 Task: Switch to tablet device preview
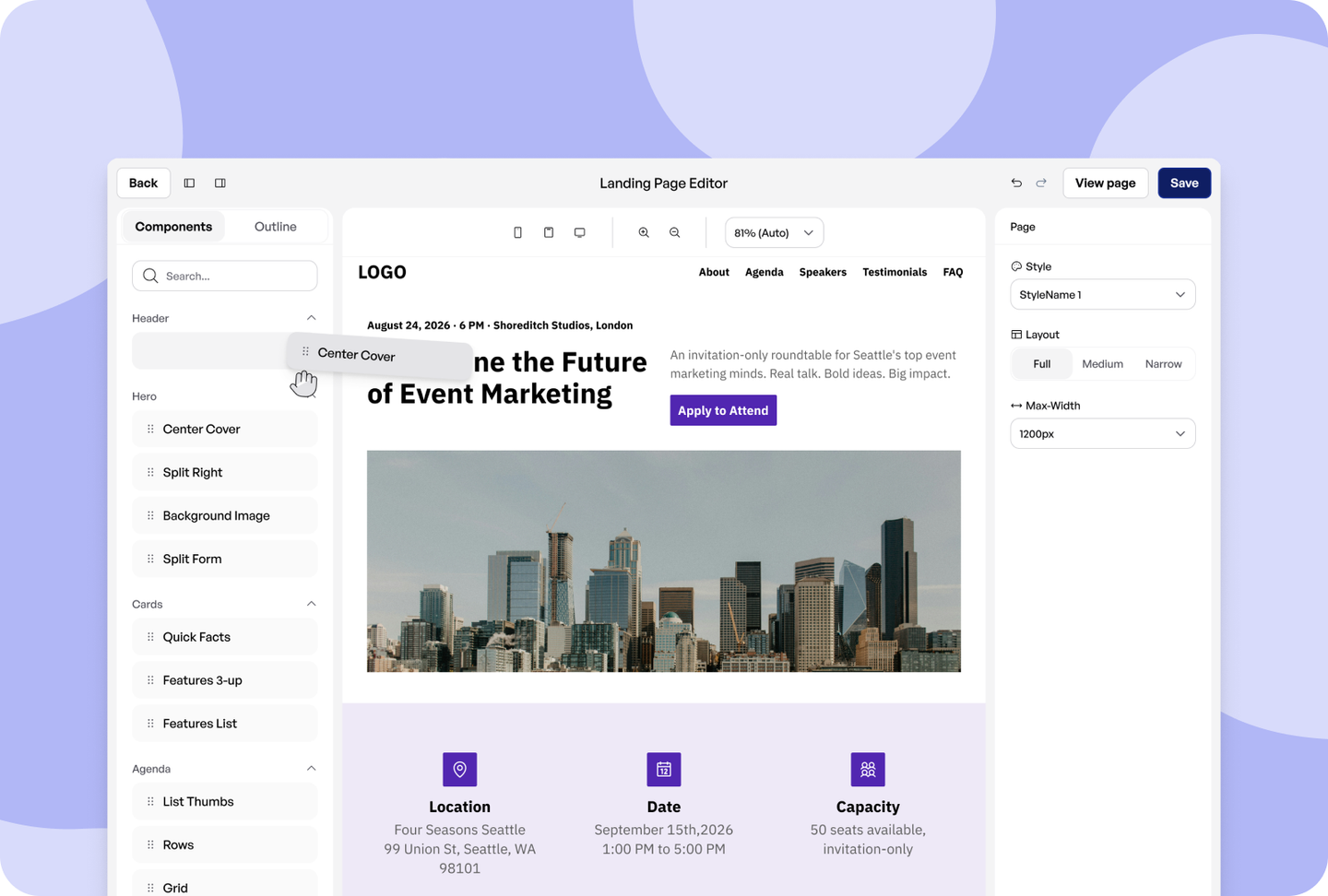[x=549, y=233]
